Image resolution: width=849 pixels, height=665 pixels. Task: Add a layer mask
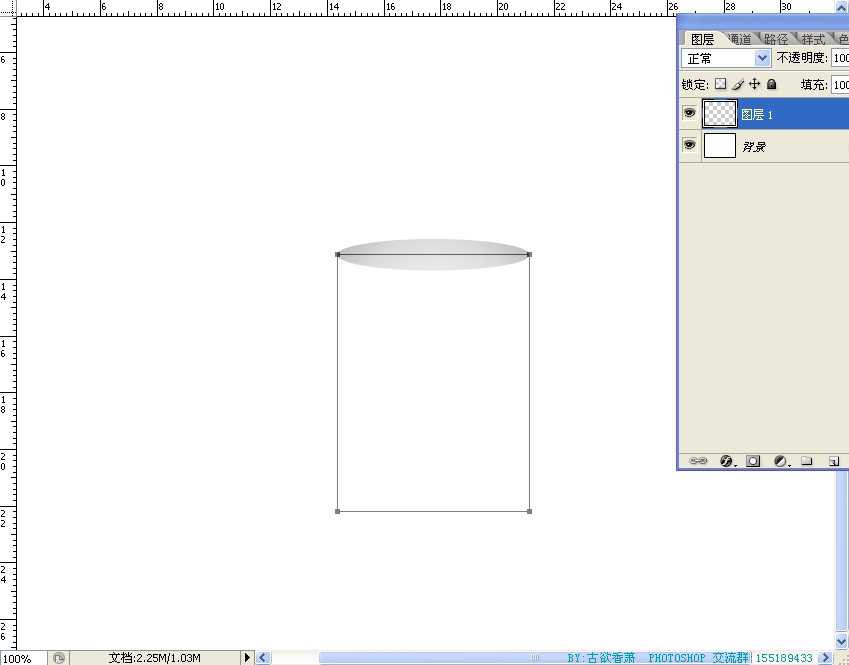click(754, 461)
